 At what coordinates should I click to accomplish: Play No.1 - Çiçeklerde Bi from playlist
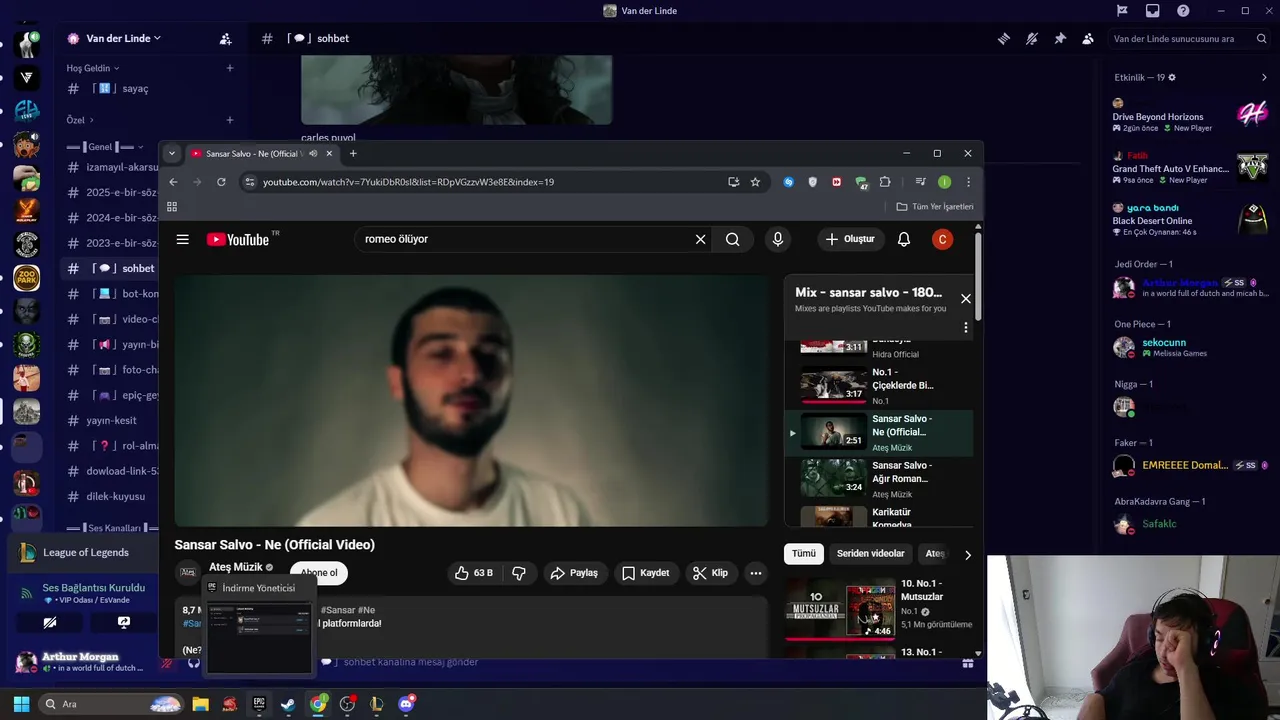879,386
